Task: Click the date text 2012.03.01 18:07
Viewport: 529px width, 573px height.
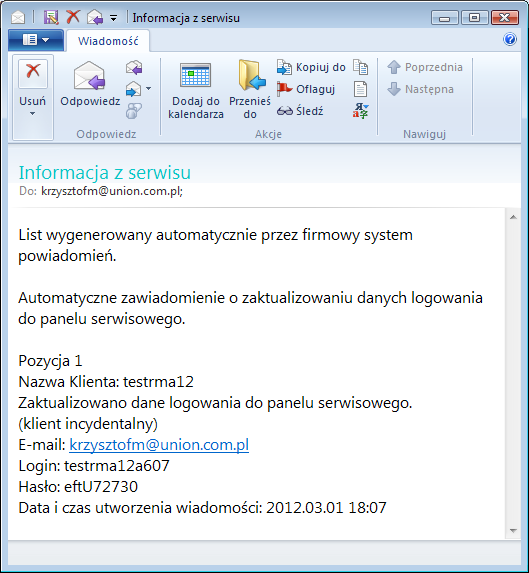Action: 326,508
